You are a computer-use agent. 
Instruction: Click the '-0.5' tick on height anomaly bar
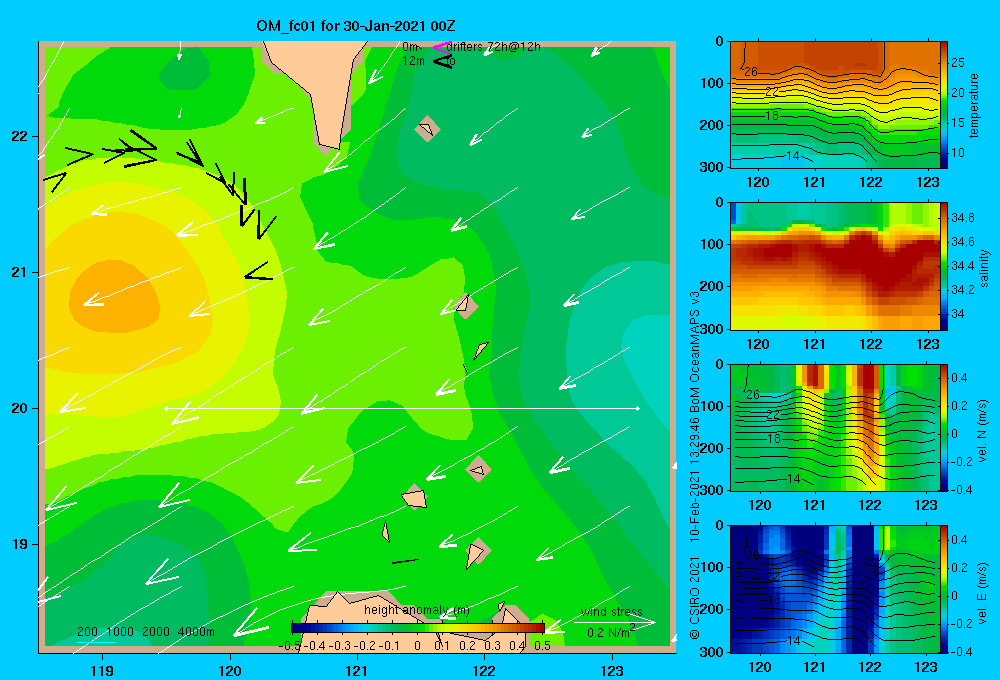pos(290,645)
